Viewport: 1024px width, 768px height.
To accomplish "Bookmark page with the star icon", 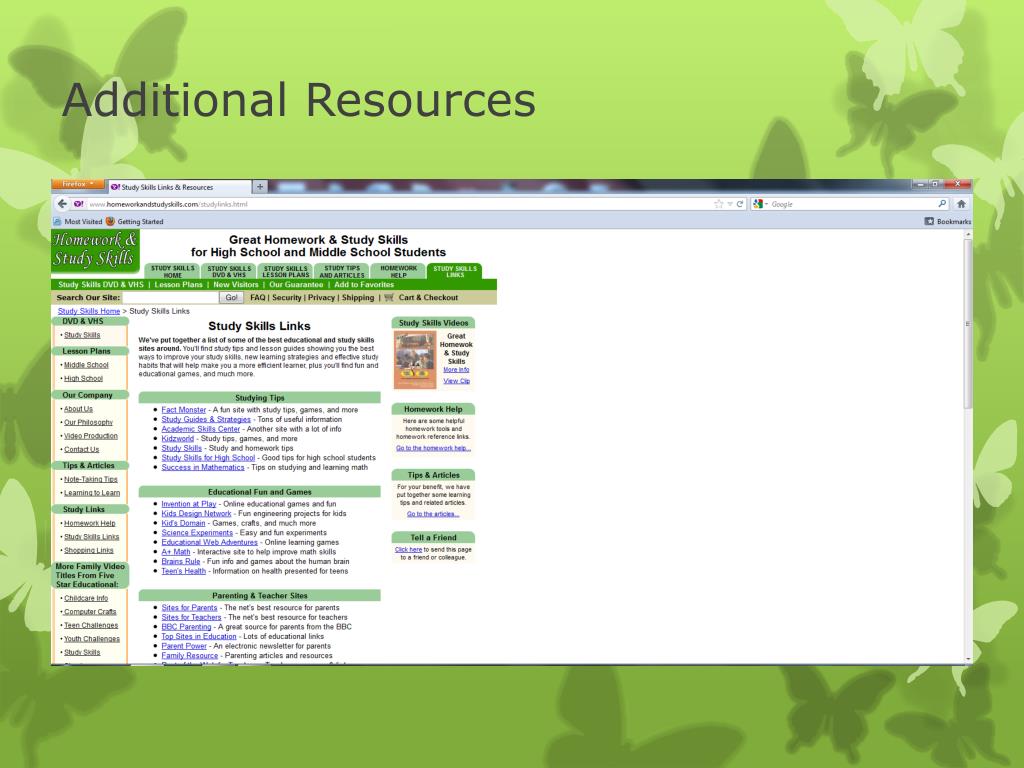I will [x=719, y=204].
